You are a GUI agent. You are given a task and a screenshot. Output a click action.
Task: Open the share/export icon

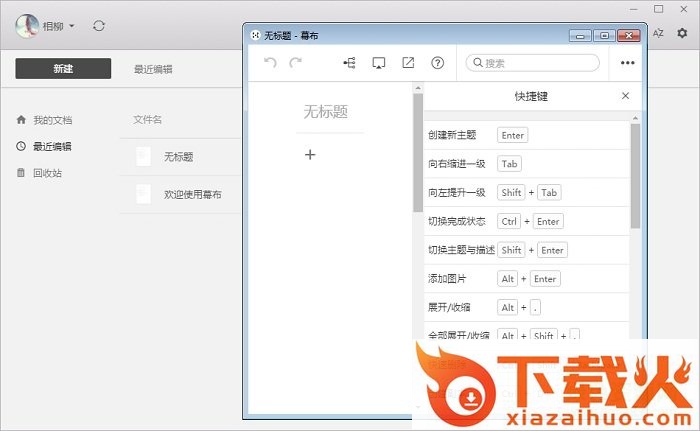click(408, 63)
